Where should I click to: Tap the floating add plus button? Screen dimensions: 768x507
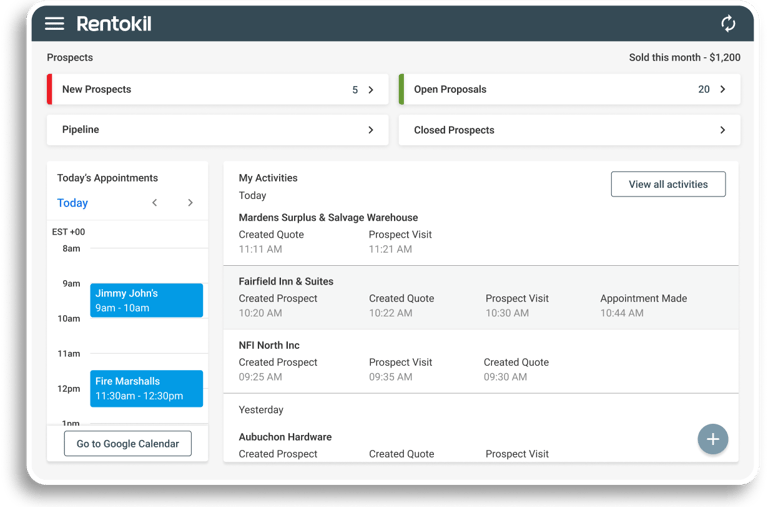pos(712,439)
